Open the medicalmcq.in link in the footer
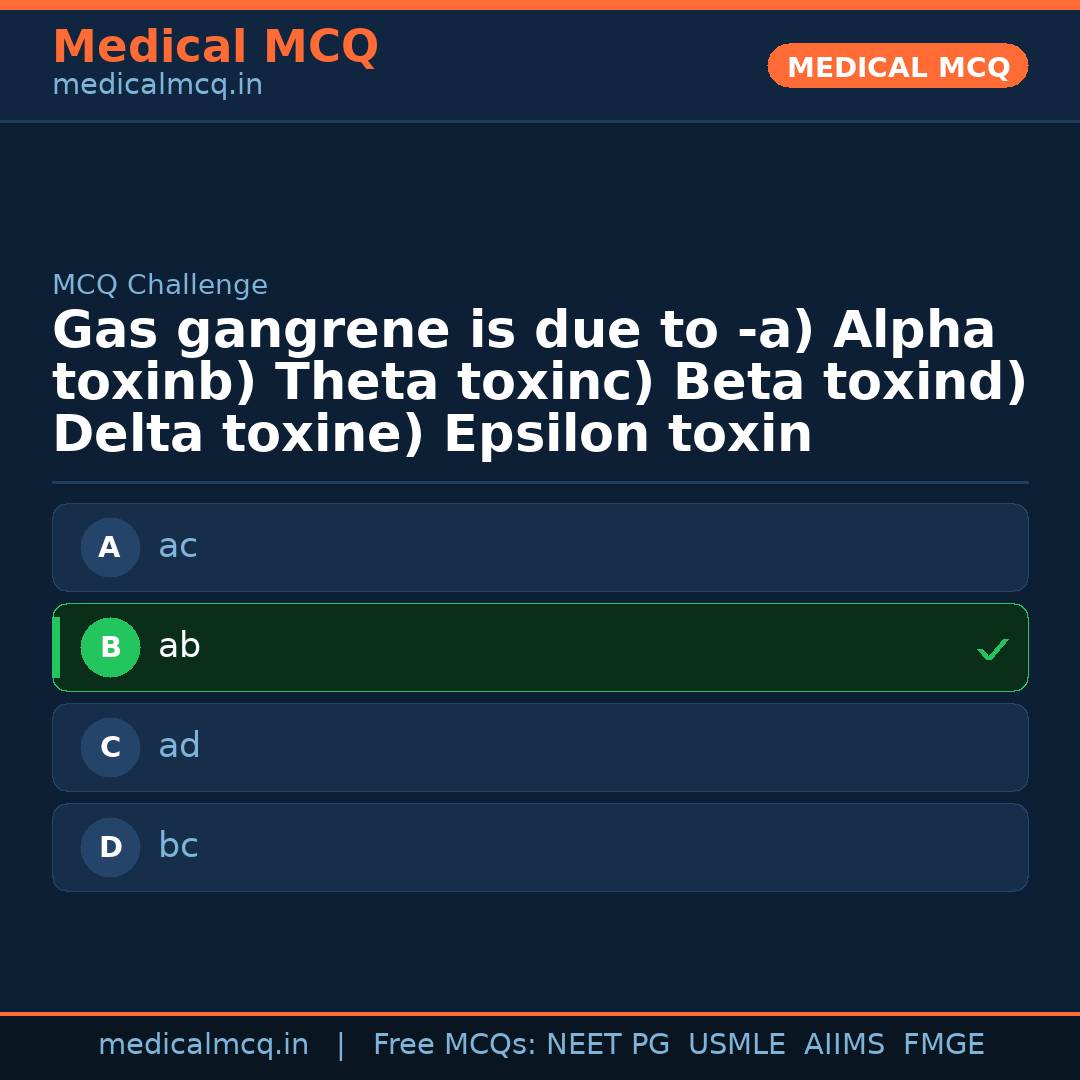1080x1080 pixels. pyautogui.click(x=203, y=1045)
